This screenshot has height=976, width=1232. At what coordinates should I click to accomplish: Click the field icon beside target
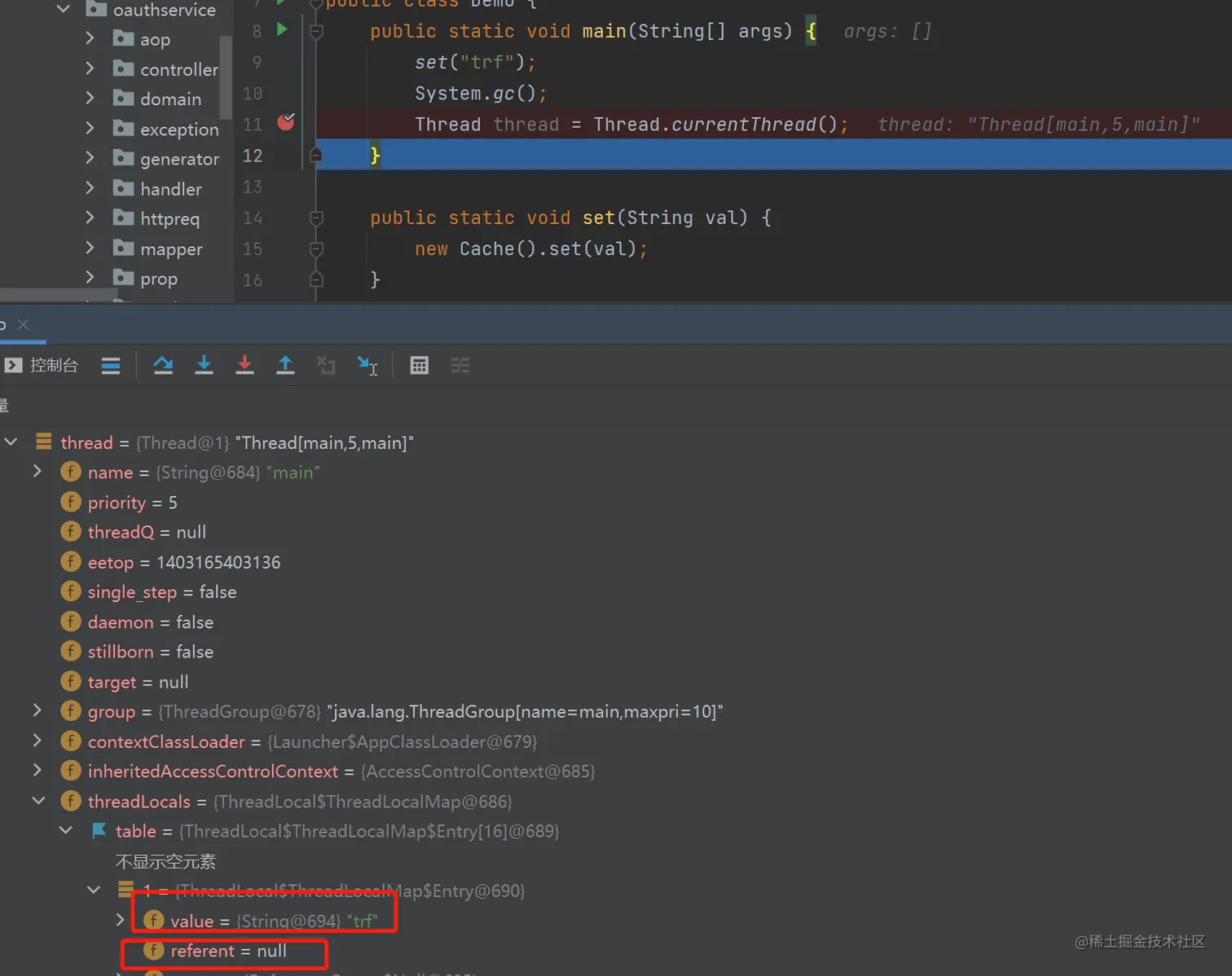tap(71, 681)
